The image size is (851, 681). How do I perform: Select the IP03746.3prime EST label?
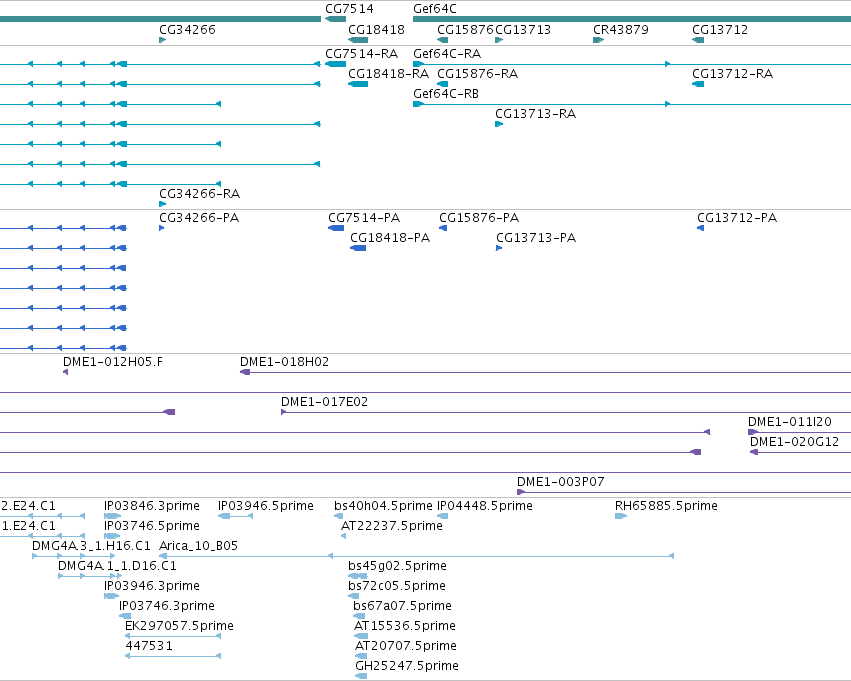coord(167,606)
